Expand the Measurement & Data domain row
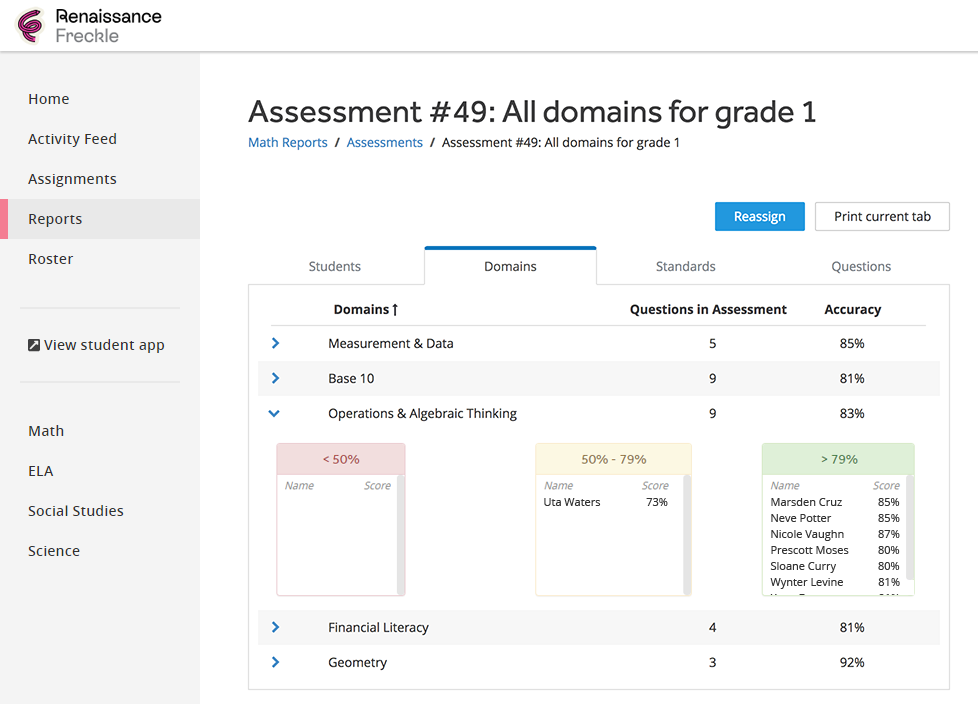Screen dimensions: 978x704 [275, 343]
